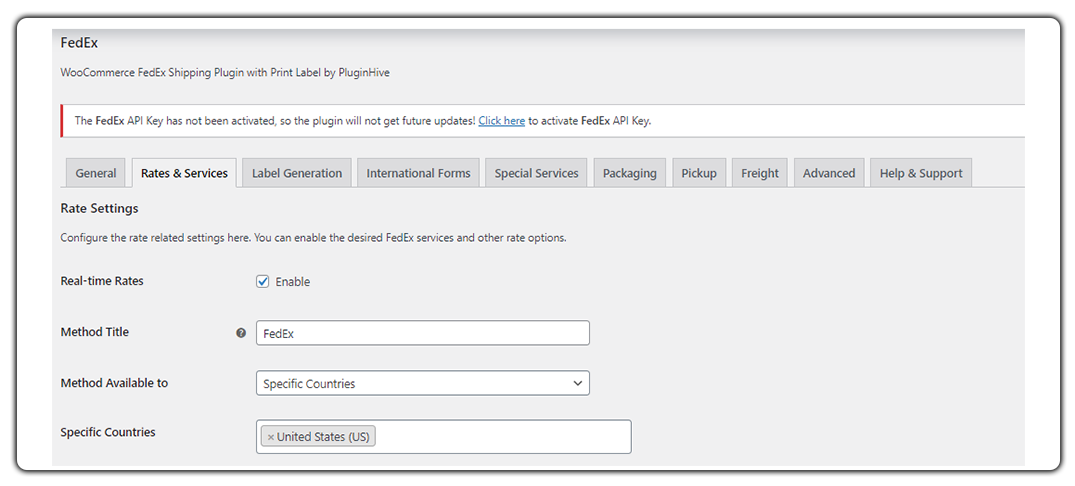Image resolution: width=1075 pixels, height=486 pixels.
Task: Click inside the Specific Countries field
Action: [444, 437]
